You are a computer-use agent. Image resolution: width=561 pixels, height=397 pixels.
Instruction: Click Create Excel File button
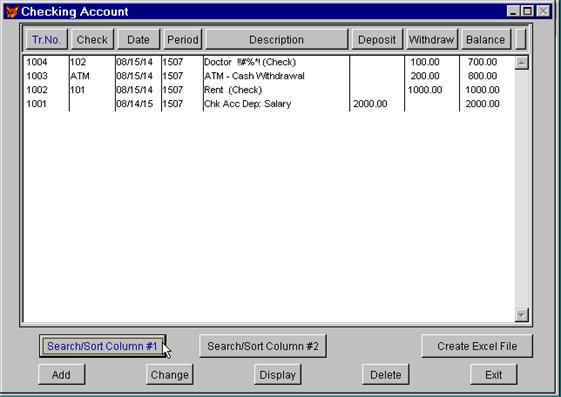pos(477,346)
